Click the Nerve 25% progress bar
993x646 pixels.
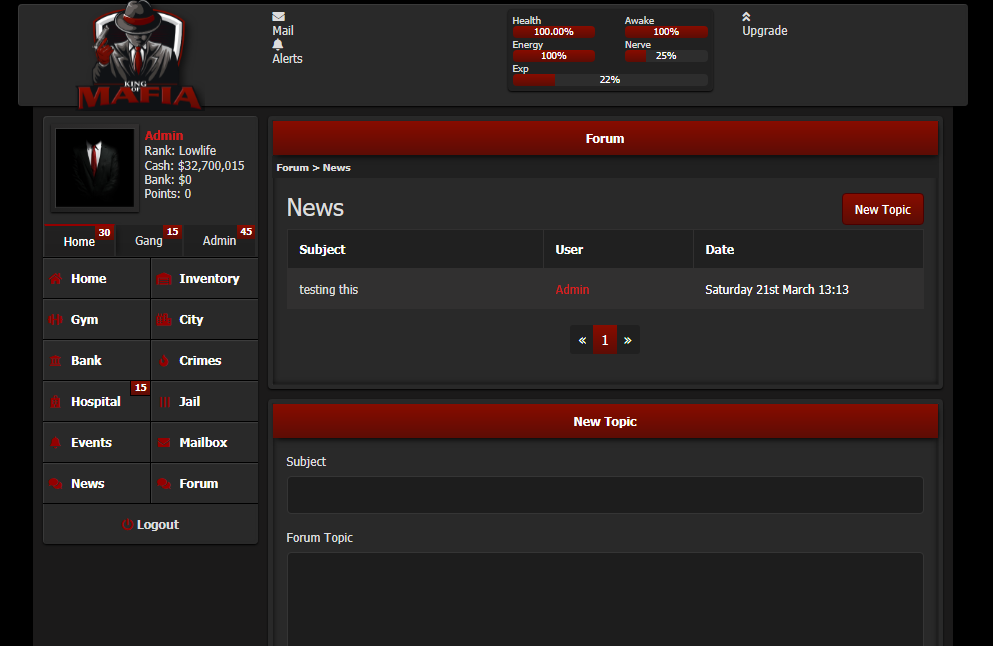(x=666, y=56)
